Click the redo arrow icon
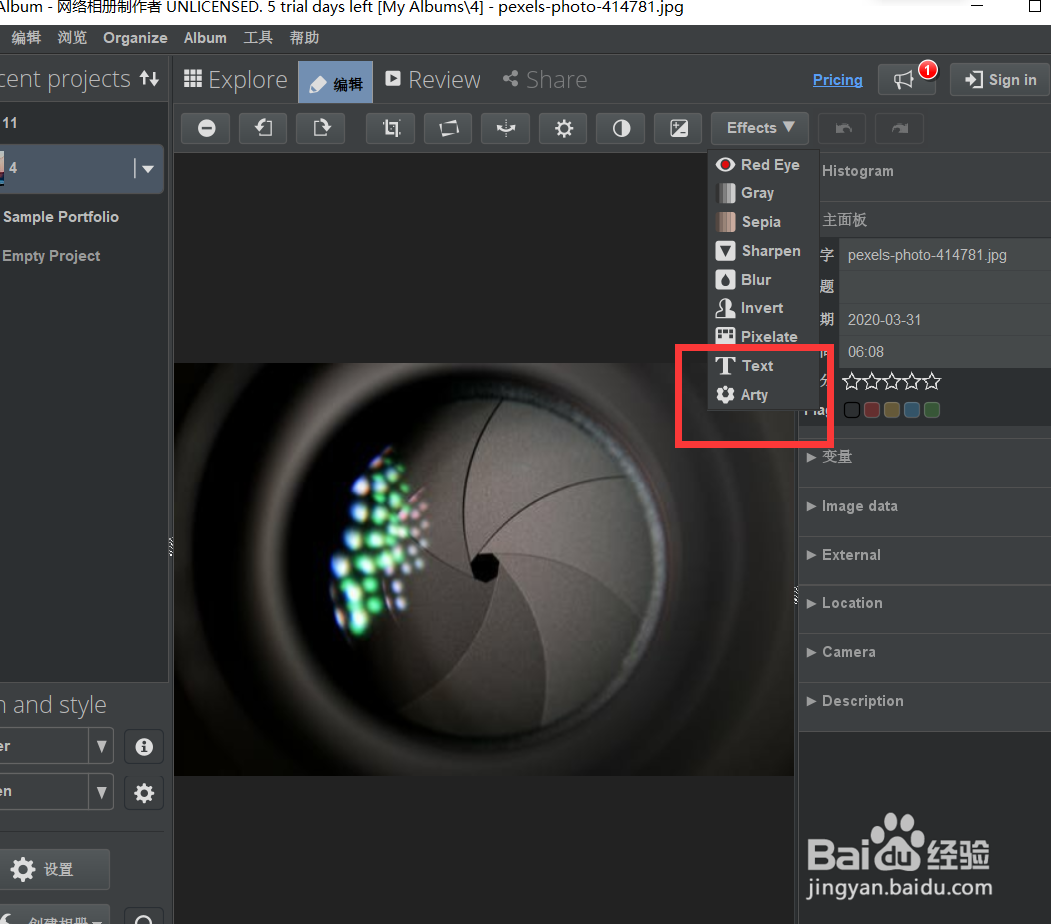 [900, 128]
